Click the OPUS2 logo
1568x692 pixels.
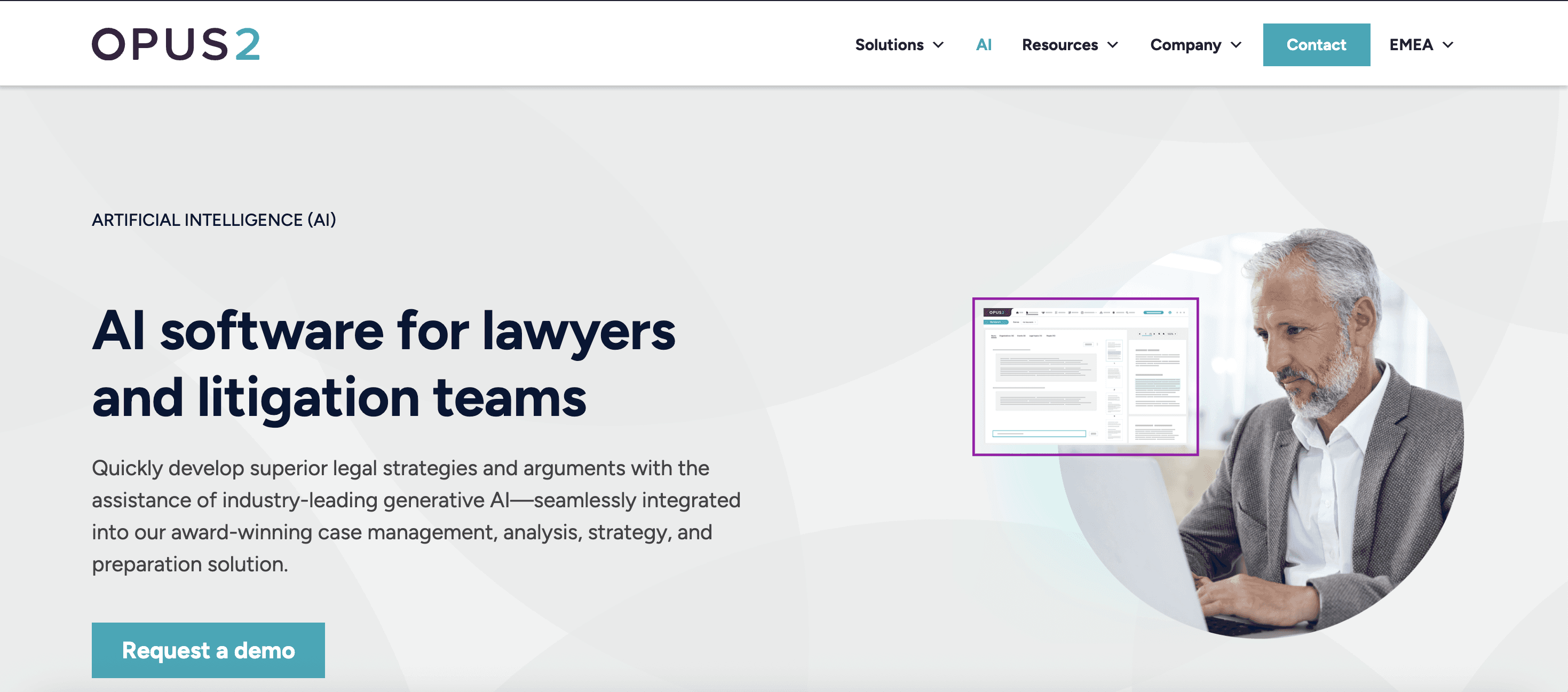pyautogui.click(x=176, y=44)
